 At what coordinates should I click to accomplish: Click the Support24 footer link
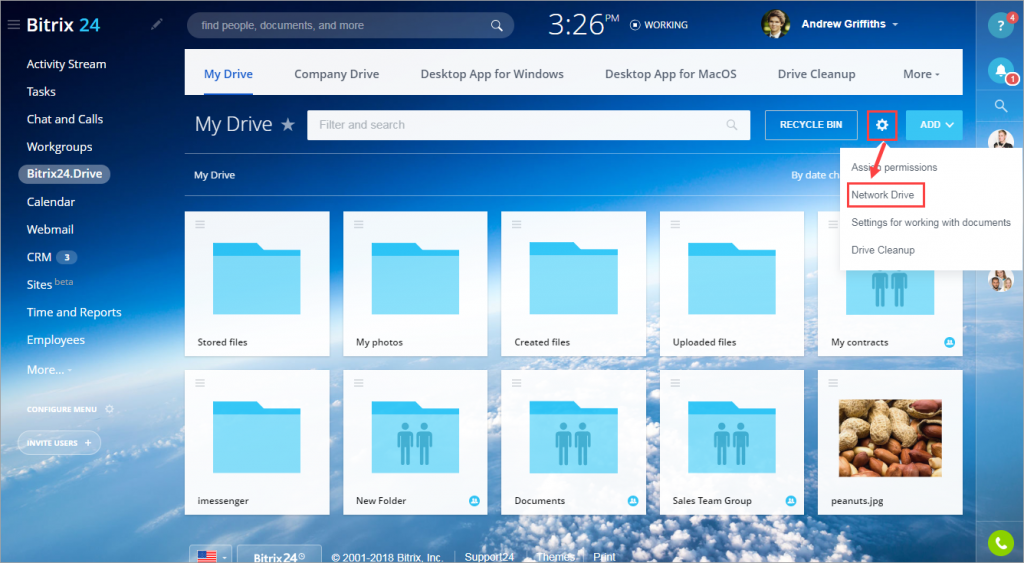click(x=489, y=557)
